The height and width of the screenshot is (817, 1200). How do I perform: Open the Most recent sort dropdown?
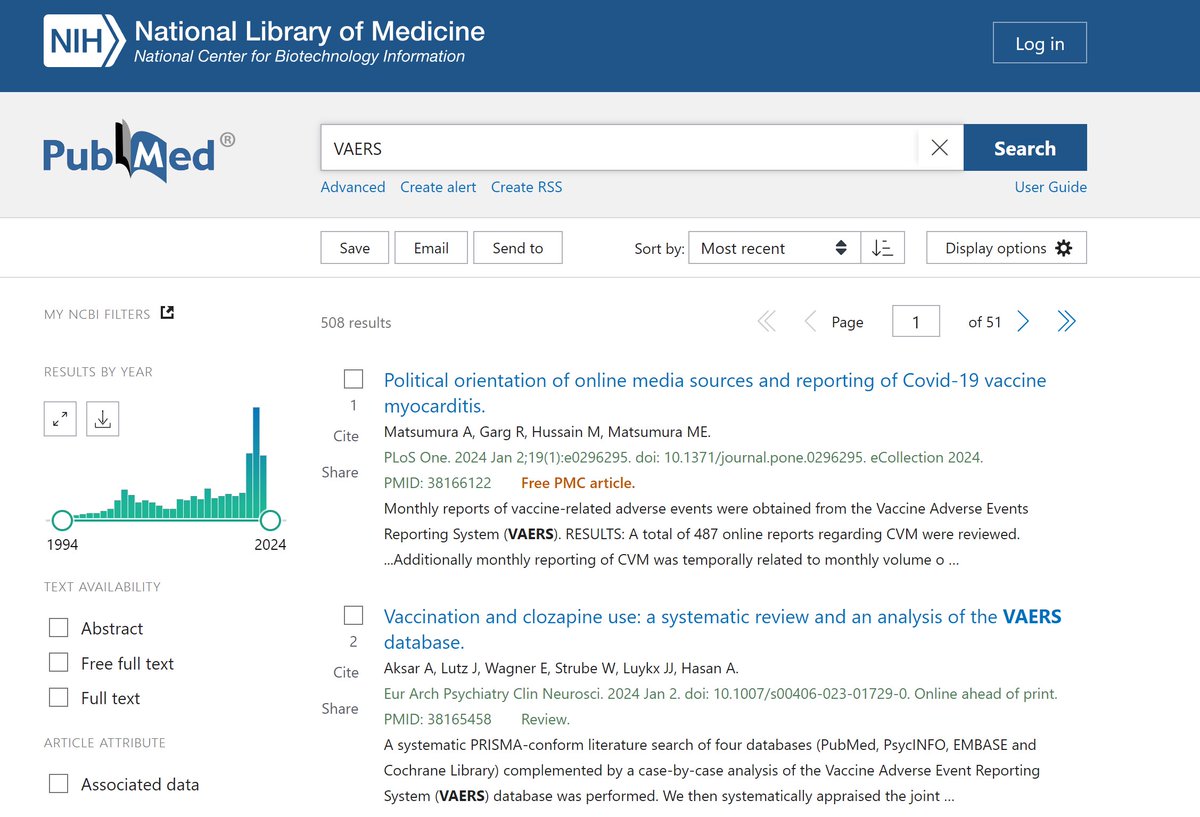(773, 247)
